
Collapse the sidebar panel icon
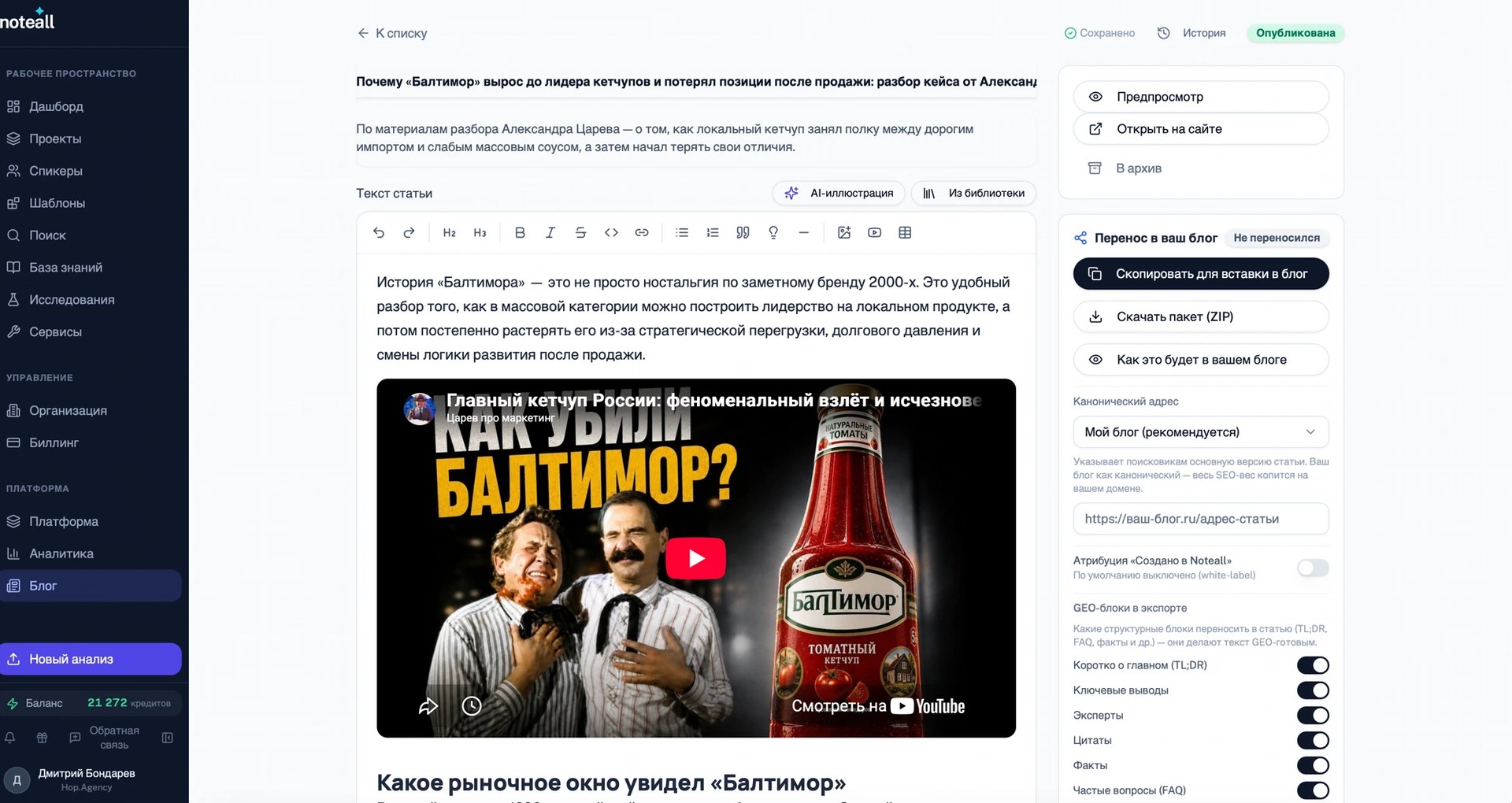coord(168,738)
